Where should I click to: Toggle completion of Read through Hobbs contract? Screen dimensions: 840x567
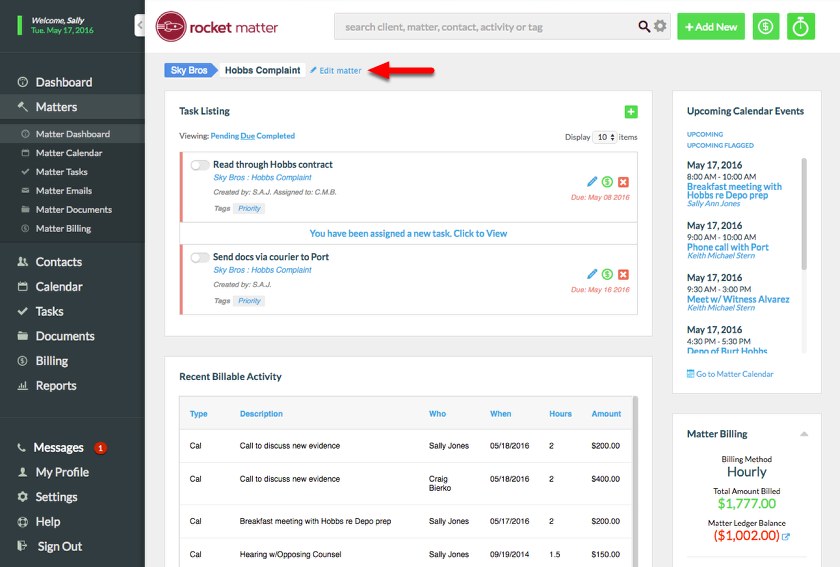(x=200, y=165)
